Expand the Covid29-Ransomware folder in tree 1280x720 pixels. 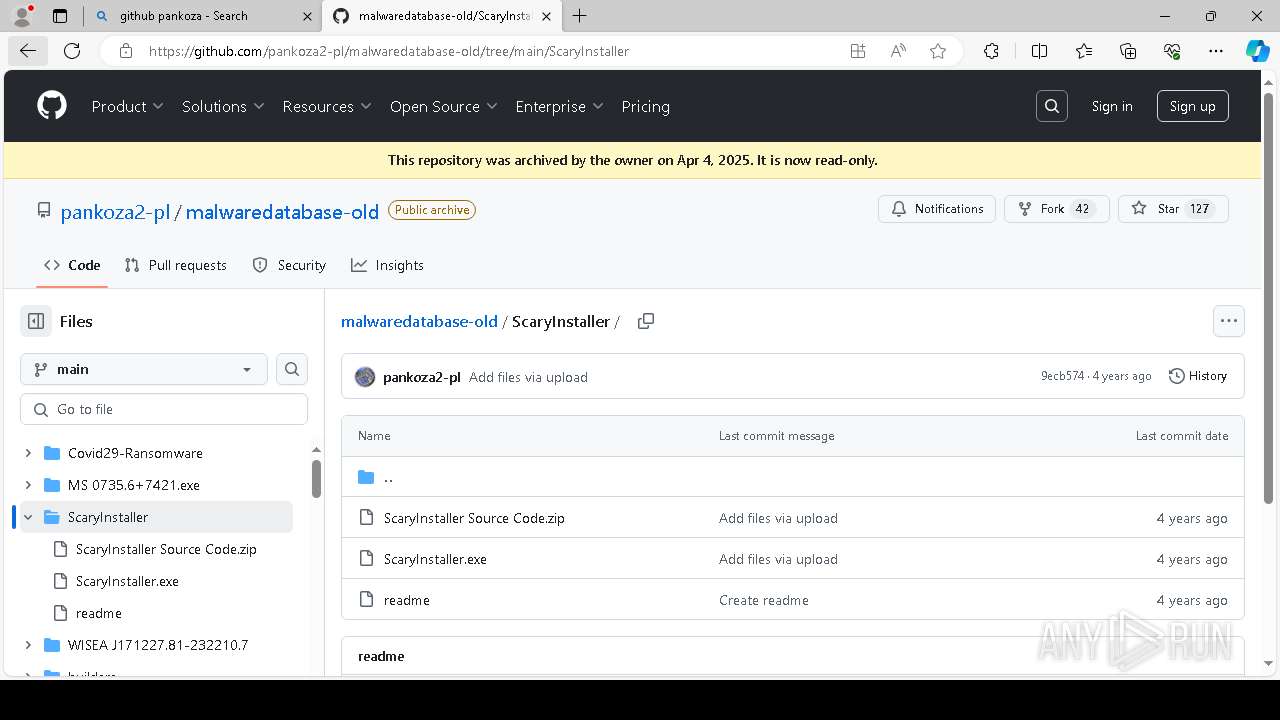point(28,453)
